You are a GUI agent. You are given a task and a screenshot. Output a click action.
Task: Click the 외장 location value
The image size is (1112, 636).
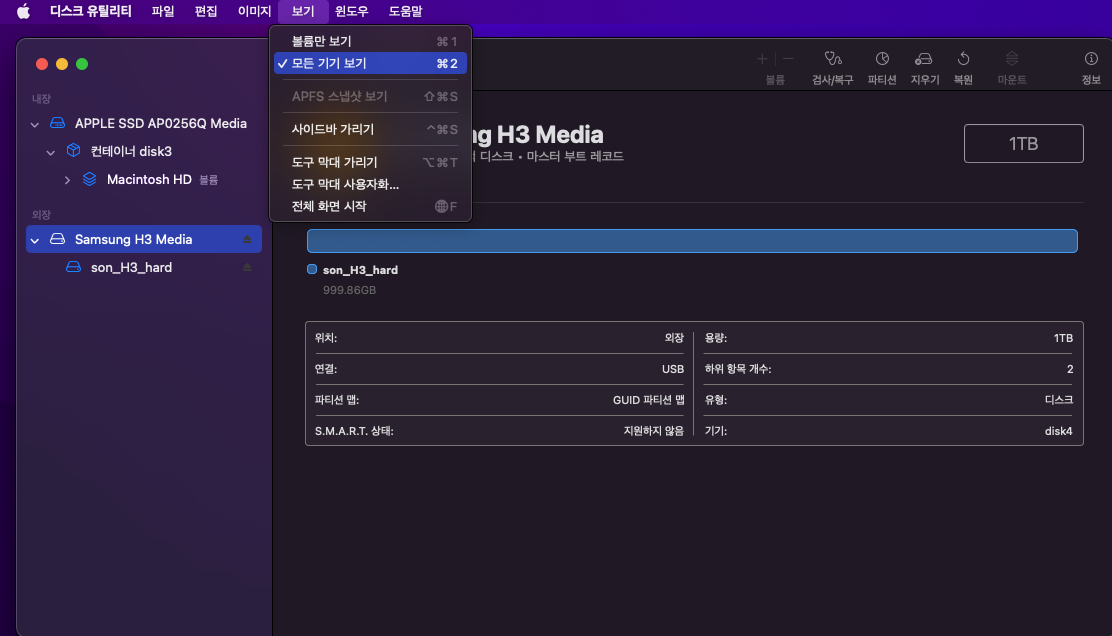coord(674,338)
